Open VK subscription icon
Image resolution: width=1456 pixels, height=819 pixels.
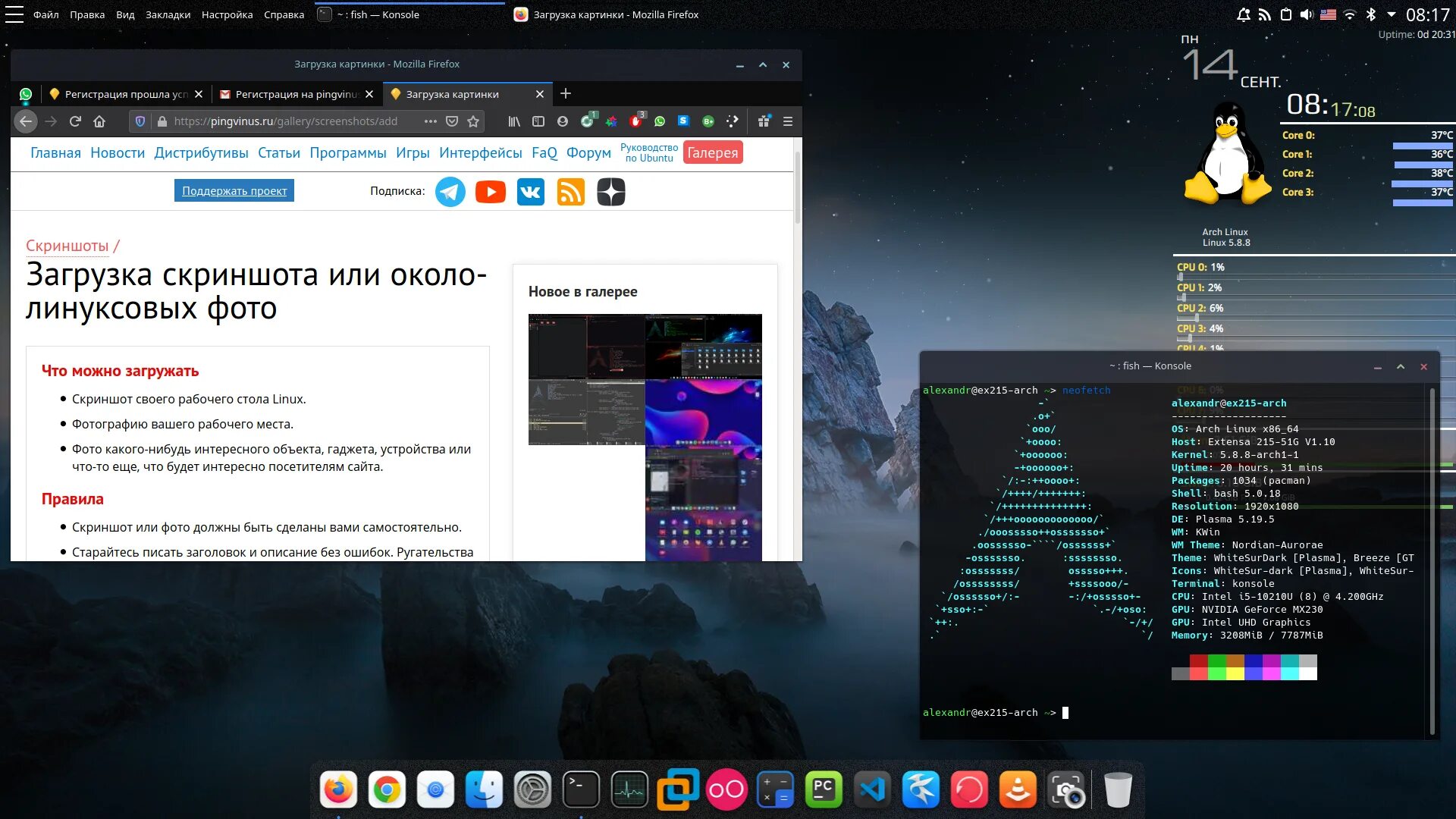tap(531, 192)
